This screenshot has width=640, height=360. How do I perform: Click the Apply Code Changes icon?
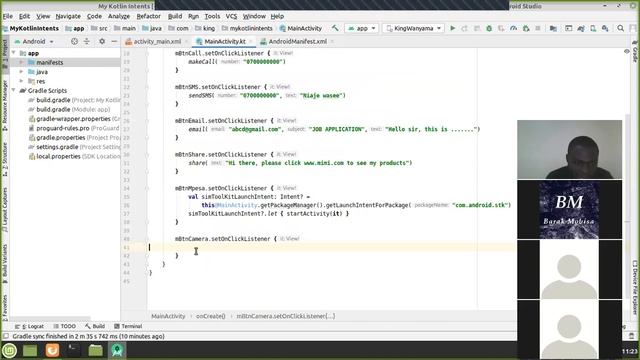(477, 28)
